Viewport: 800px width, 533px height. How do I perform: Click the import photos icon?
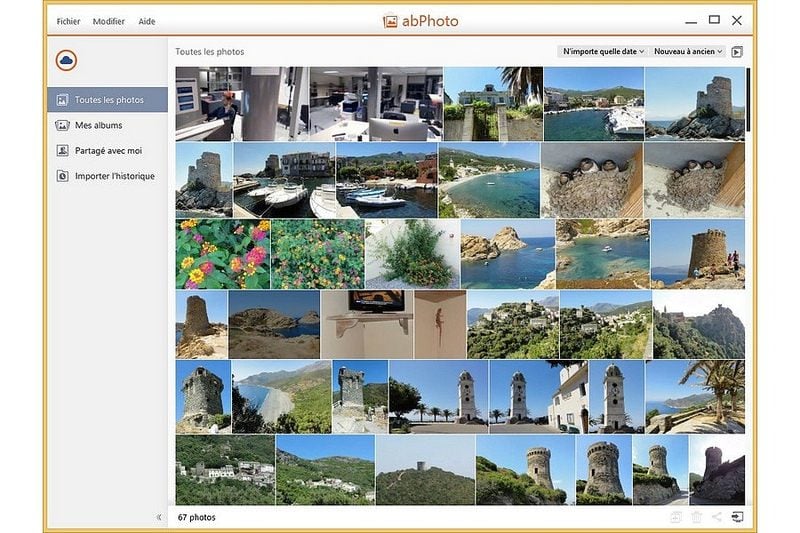(737, 517)
